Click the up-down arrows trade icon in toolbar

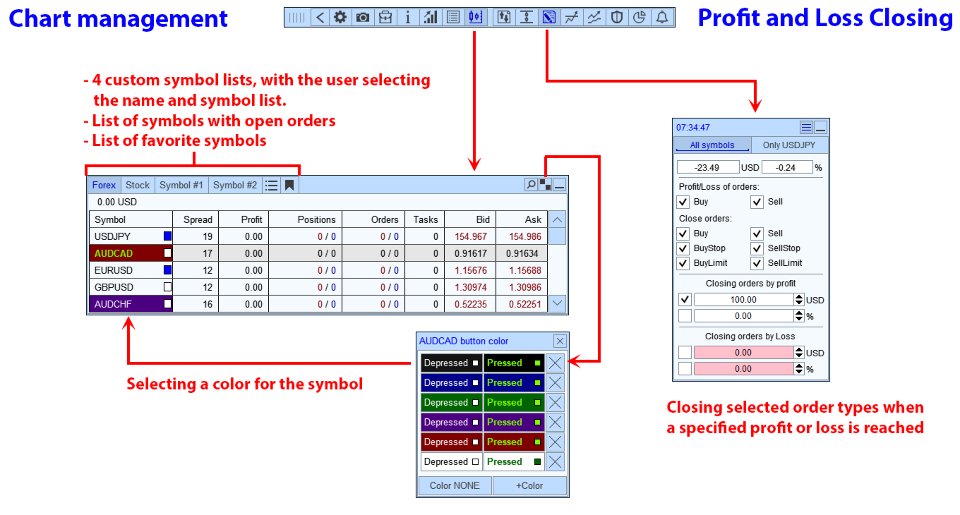pyautogui.click(x=503, y=17)
